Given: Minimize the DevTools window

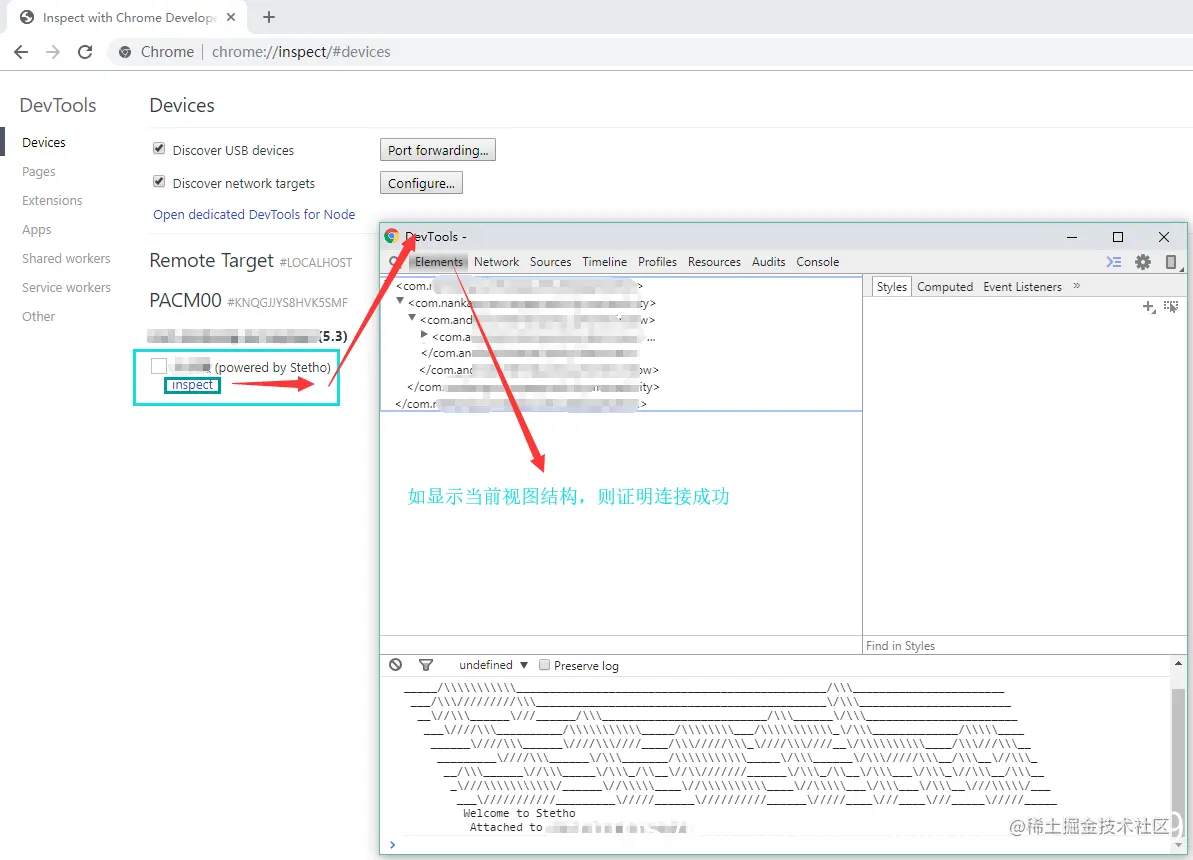Looking at the screenshot, I should pyautogui.click(x=1071, y=237).
